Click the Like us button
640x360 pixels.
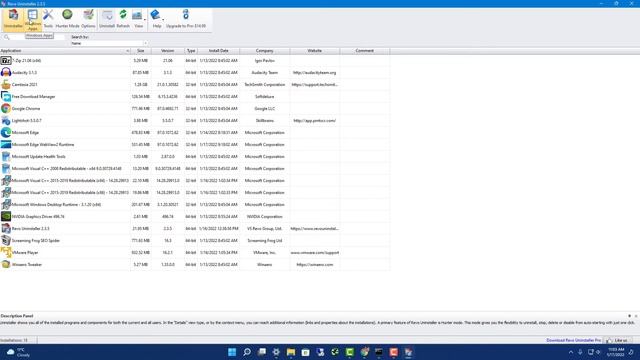618,340
